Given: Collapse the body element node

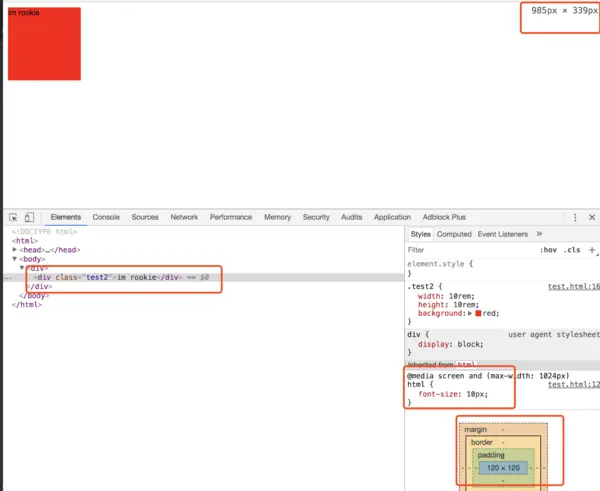Looking at the screenshot, I should [15, 259].
